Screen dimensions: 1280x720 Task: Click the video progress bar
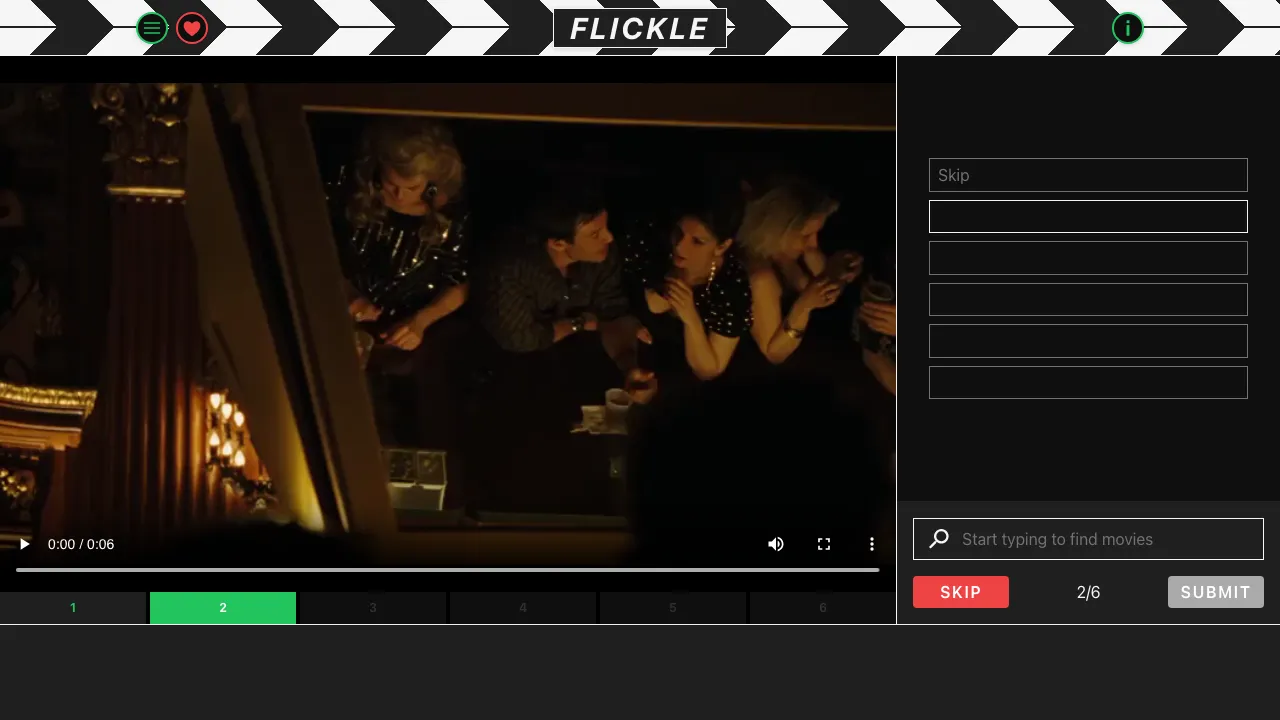pos(448,570)
